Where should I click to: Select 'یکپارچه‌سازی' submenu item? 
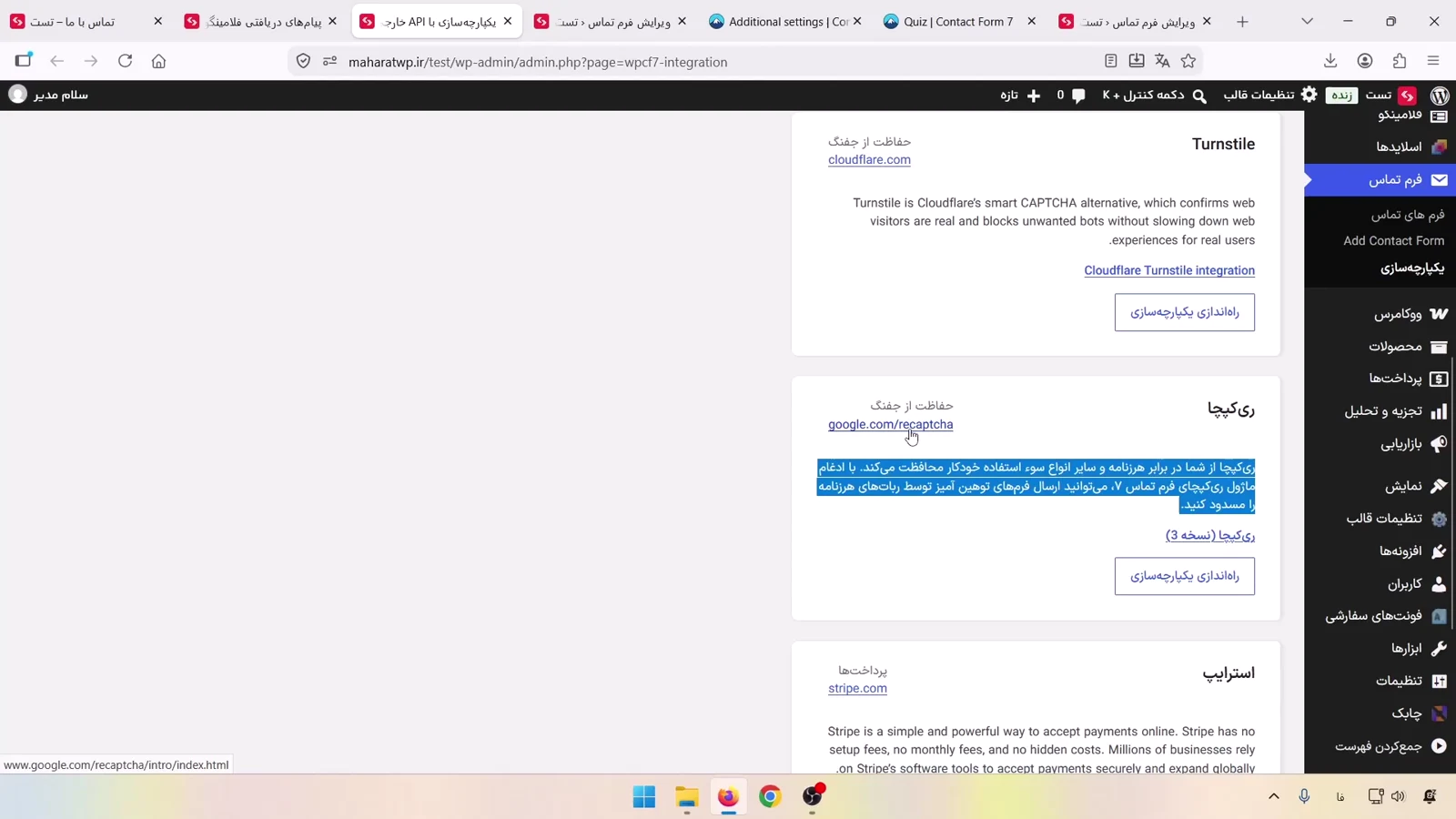click(x=1412, y=268)
